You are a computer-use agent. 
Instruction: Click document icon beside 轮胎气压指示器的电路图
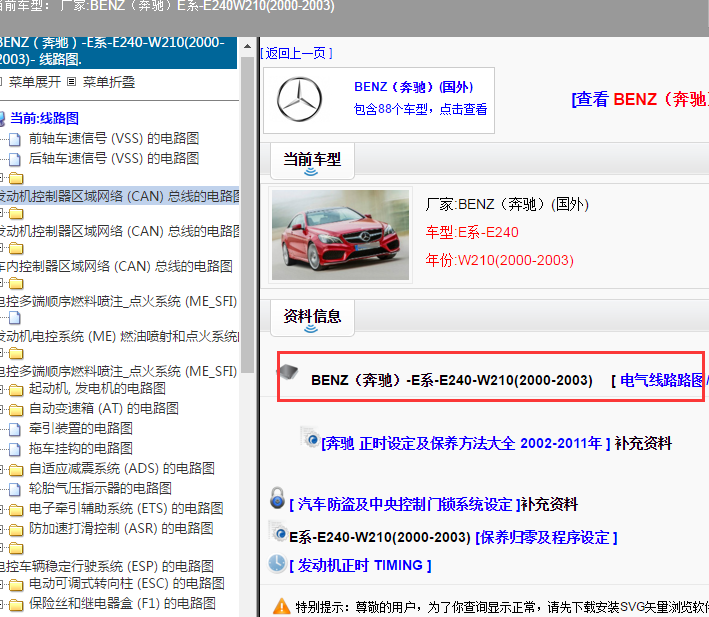(15, 489)
